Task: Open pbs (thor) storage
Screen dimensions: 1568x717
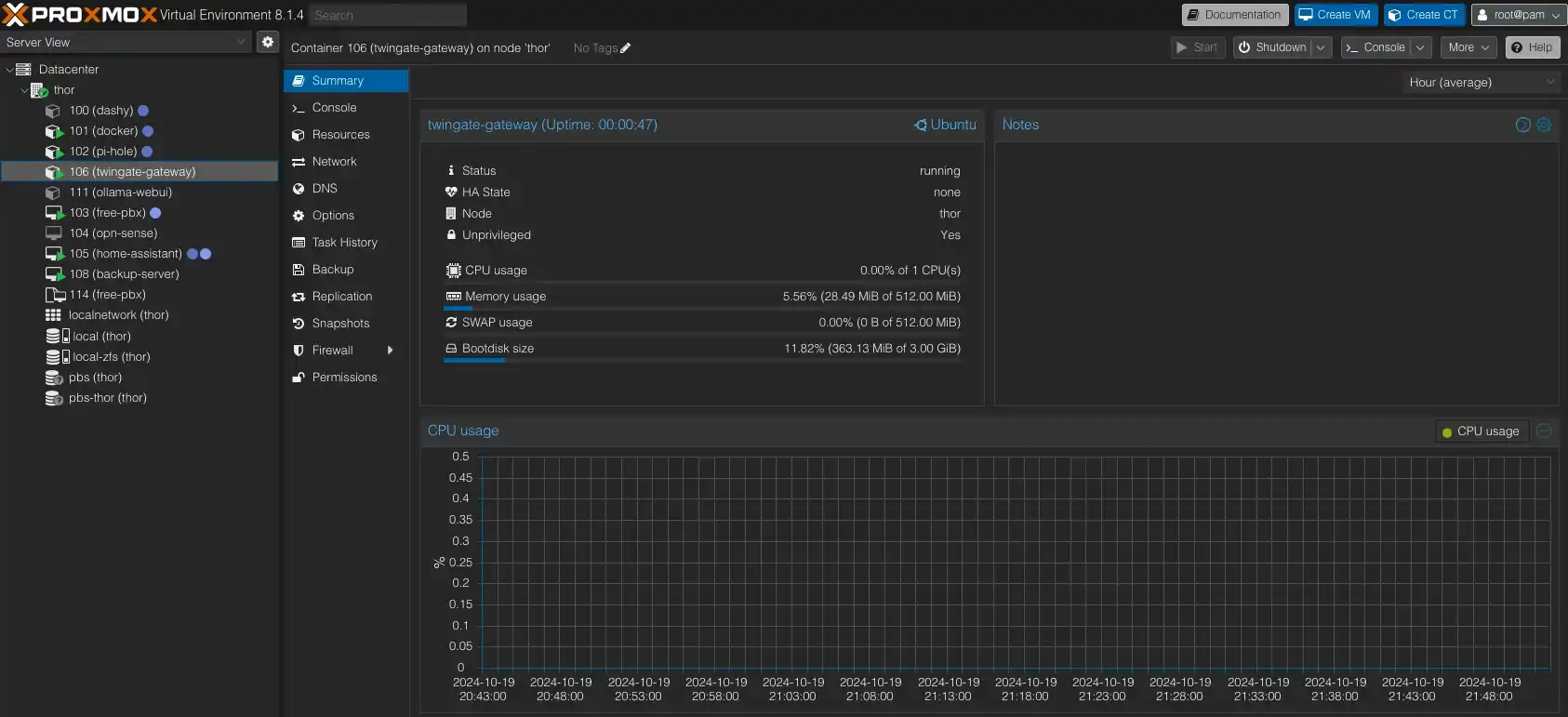Action: pyautogui.click(x=95, y=378)
